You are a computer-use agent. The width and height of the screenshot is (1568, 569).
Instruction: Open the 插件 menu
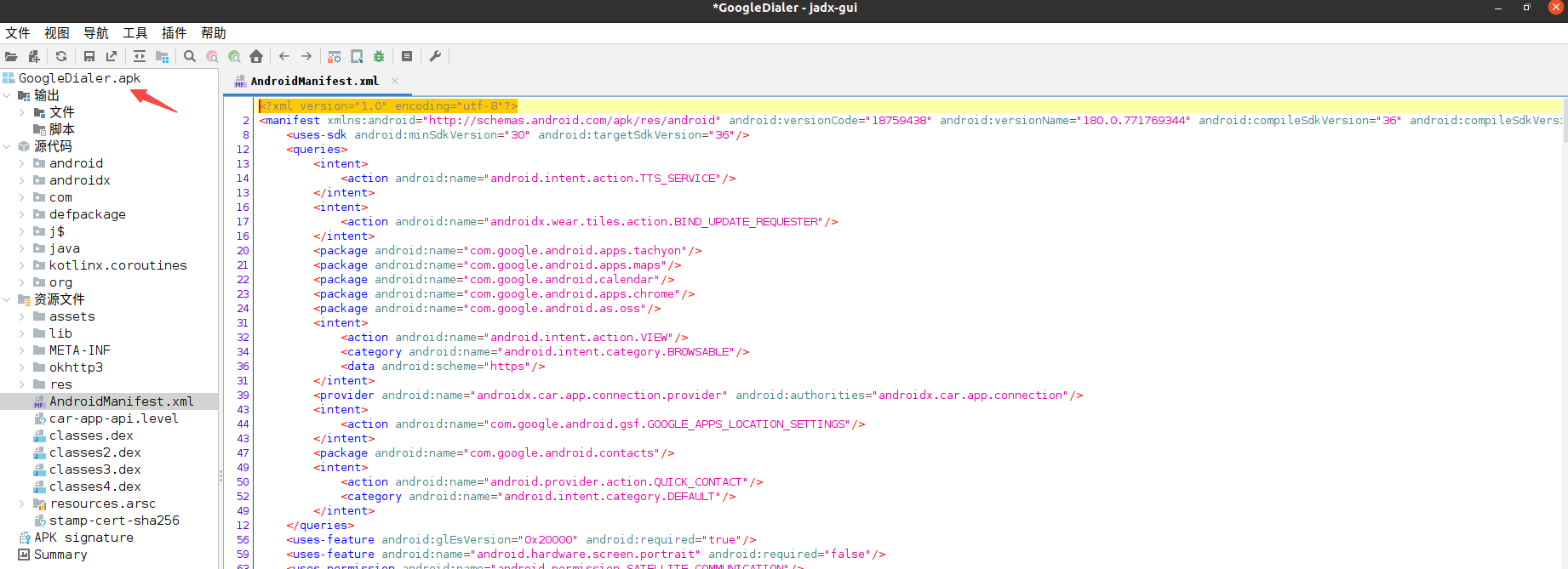[x=175, y=33]
